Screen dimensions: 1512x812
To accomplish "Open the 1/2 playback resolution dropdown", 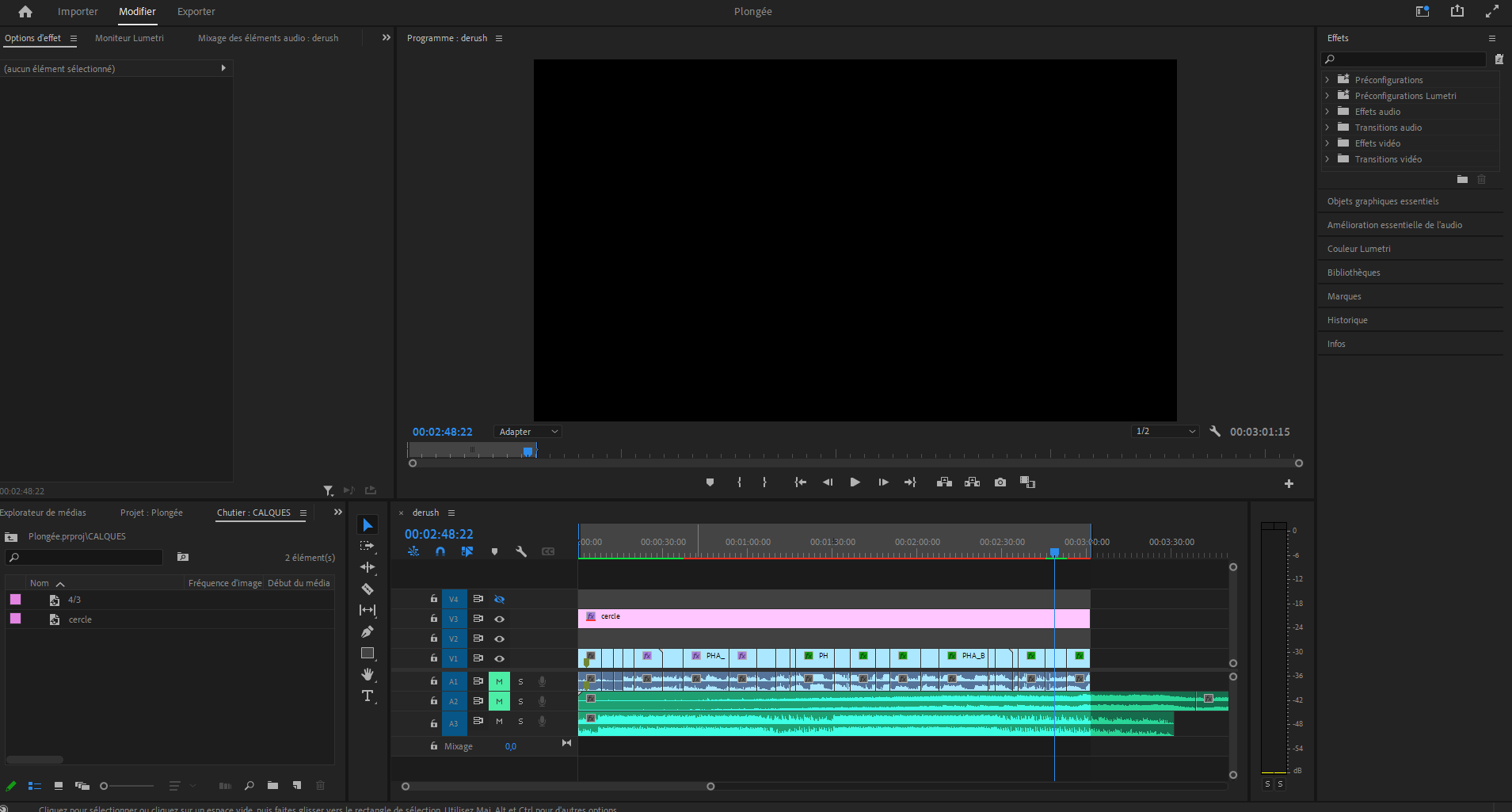I will [x=1164, y=431].
